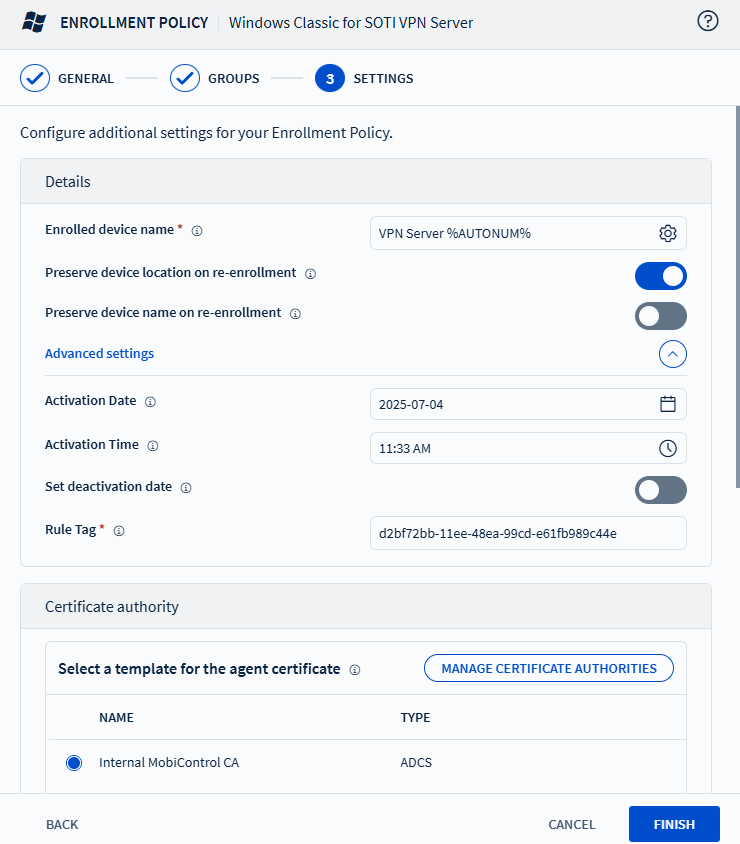Show info tooltip for Rule Tag
The height and width of the screenshot is (844, 740).
tap(119, 531)
